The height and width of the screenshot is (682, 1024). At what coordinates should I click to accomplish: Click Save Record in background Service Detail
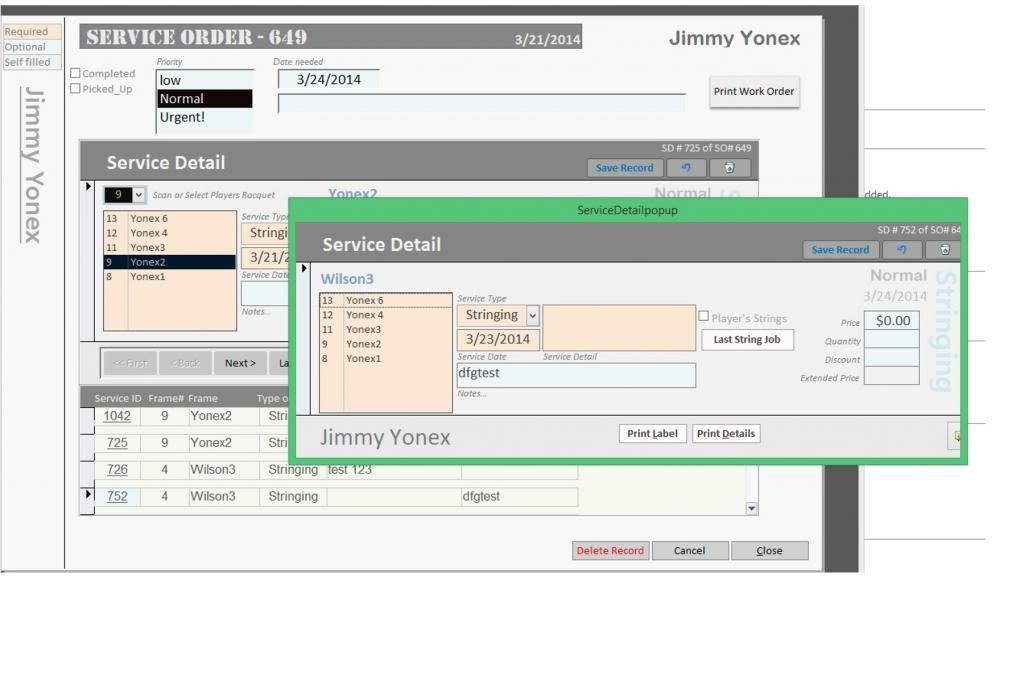point(624,168)
